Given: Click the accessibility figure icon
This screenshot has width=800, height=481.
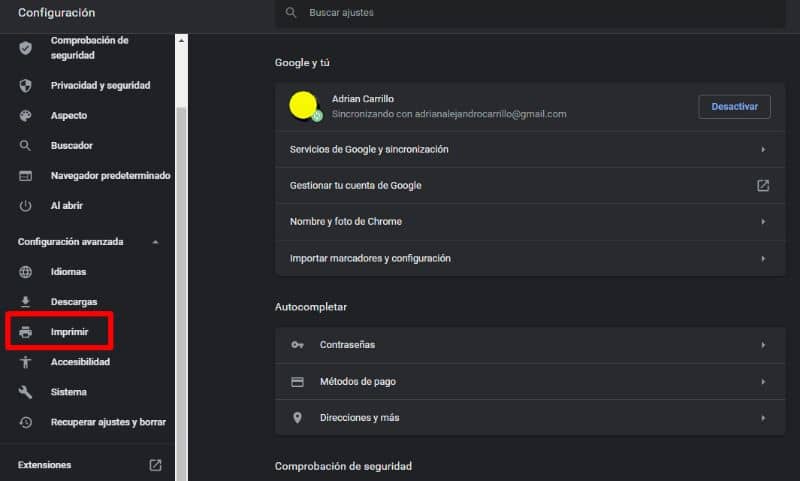Looking at the screenshot, I should coord(26,362).
